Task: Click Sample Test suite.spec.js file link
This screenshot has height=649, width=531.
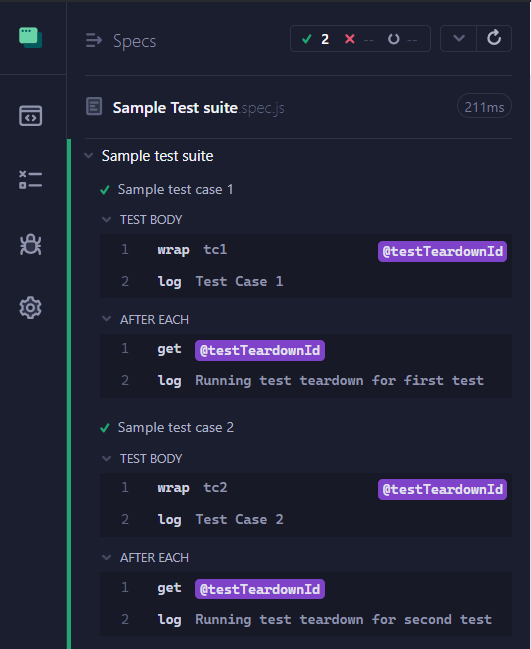Action: [198, 108]
